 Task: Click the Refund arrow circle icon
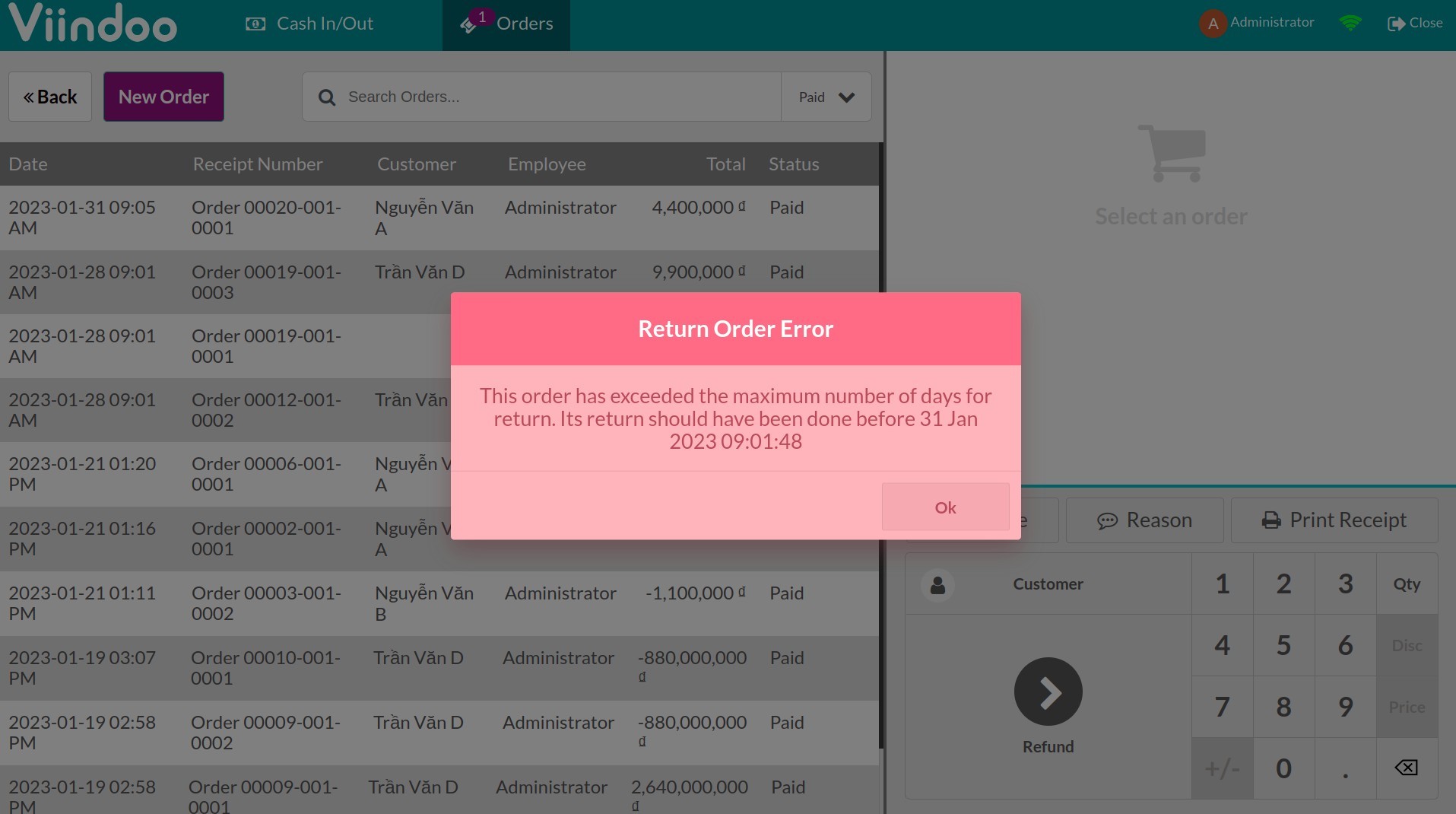pos(1048,692)
